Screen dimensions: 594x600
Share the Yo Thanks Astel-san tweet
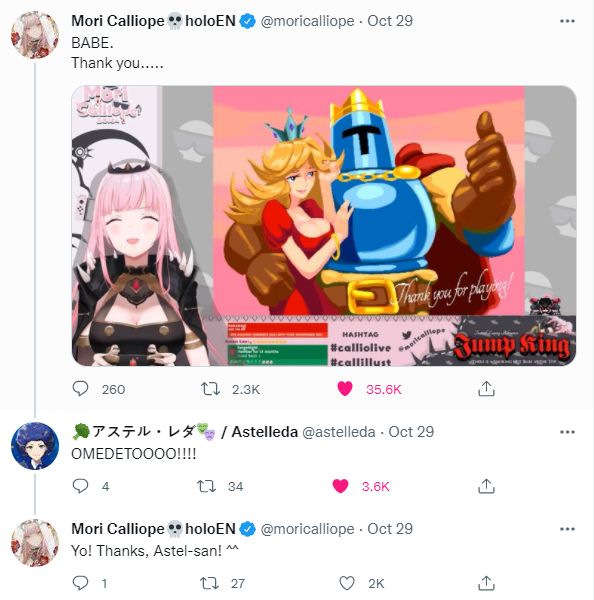pos(486,583)
